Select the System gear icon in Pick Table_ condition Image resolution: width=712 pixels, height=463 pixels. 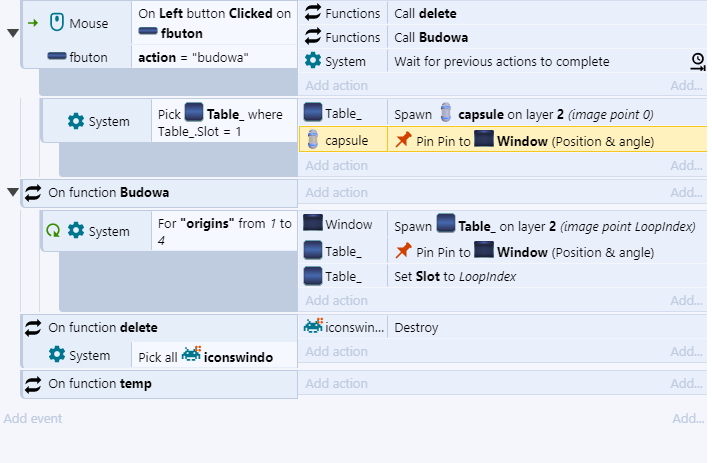pos(76,121)
